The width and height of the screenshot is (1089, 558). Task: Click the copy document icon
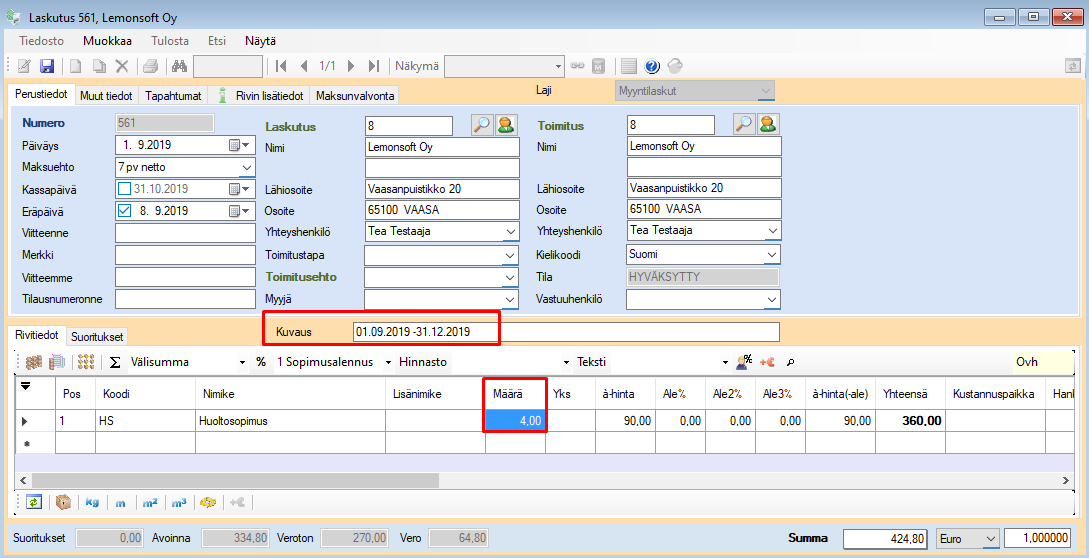99,66
